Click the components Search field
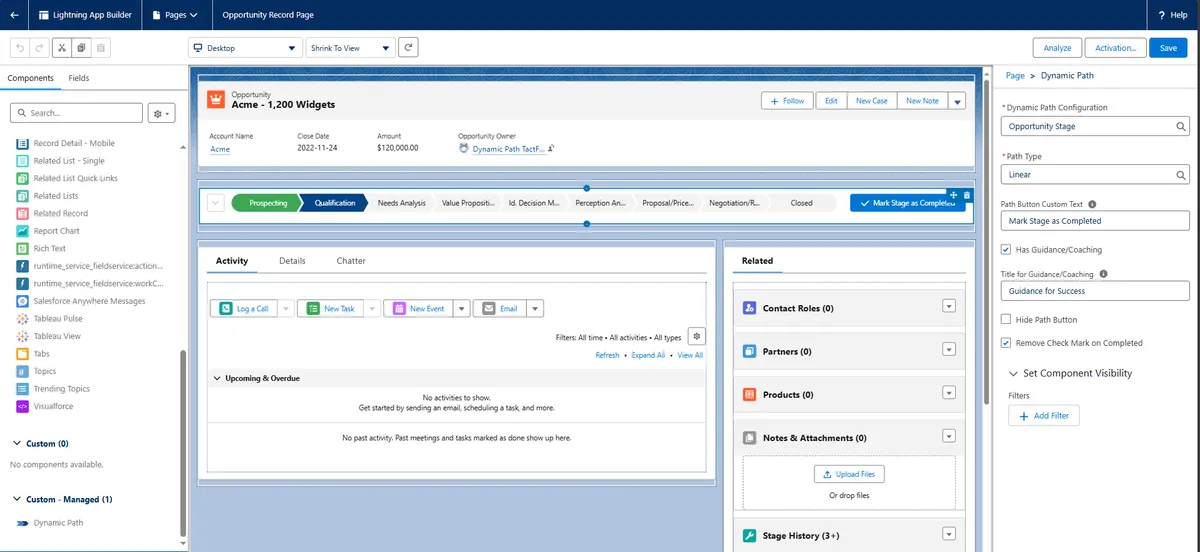The width and height of the screenshot is (1200, 552). [76, 113]
